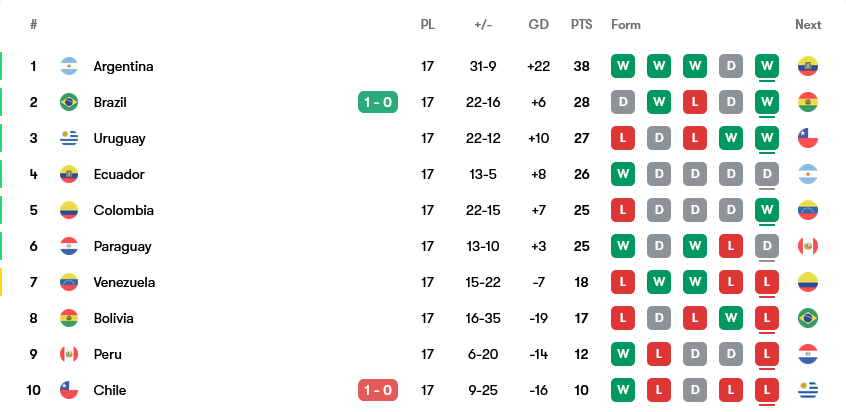
Task: Open Brazil's next opponent Bolivia flag
Action: point(808,102)
